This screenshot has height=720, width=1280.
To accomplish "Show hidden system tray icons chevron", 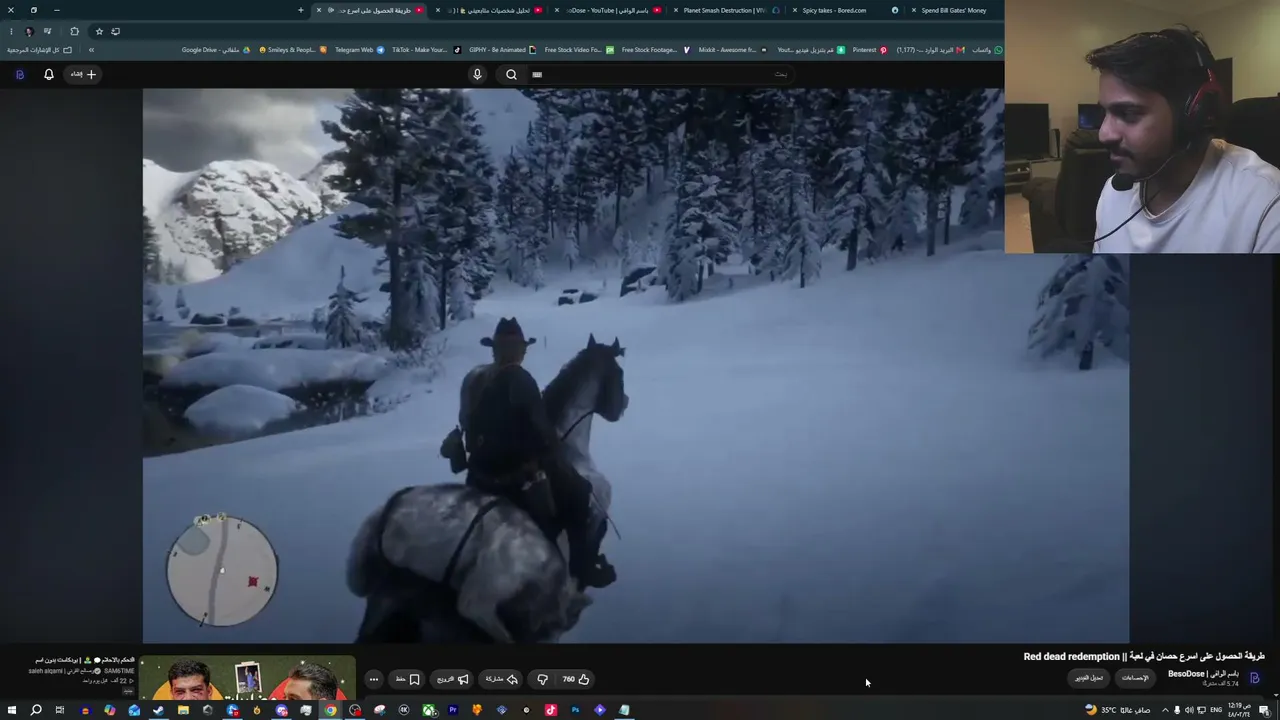I will point(1165,710).
